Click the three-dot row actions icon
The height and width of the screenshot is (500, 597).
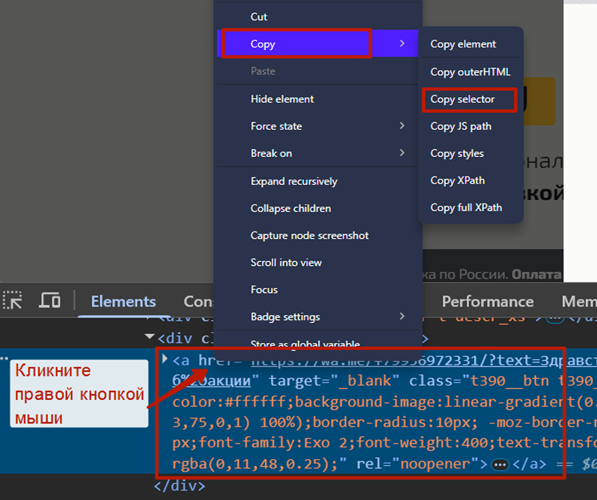coord(4,358)
